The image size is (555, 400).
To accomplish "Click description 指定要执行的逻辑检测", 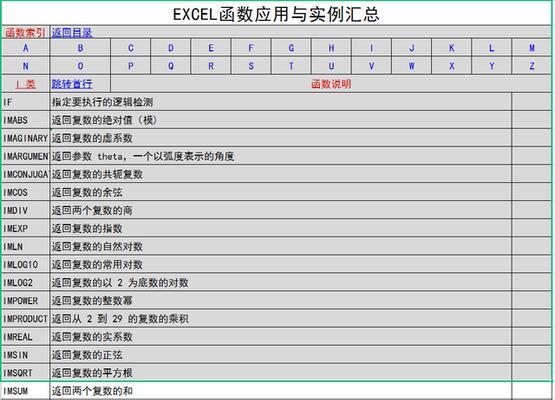I will [x=102, y=102].
